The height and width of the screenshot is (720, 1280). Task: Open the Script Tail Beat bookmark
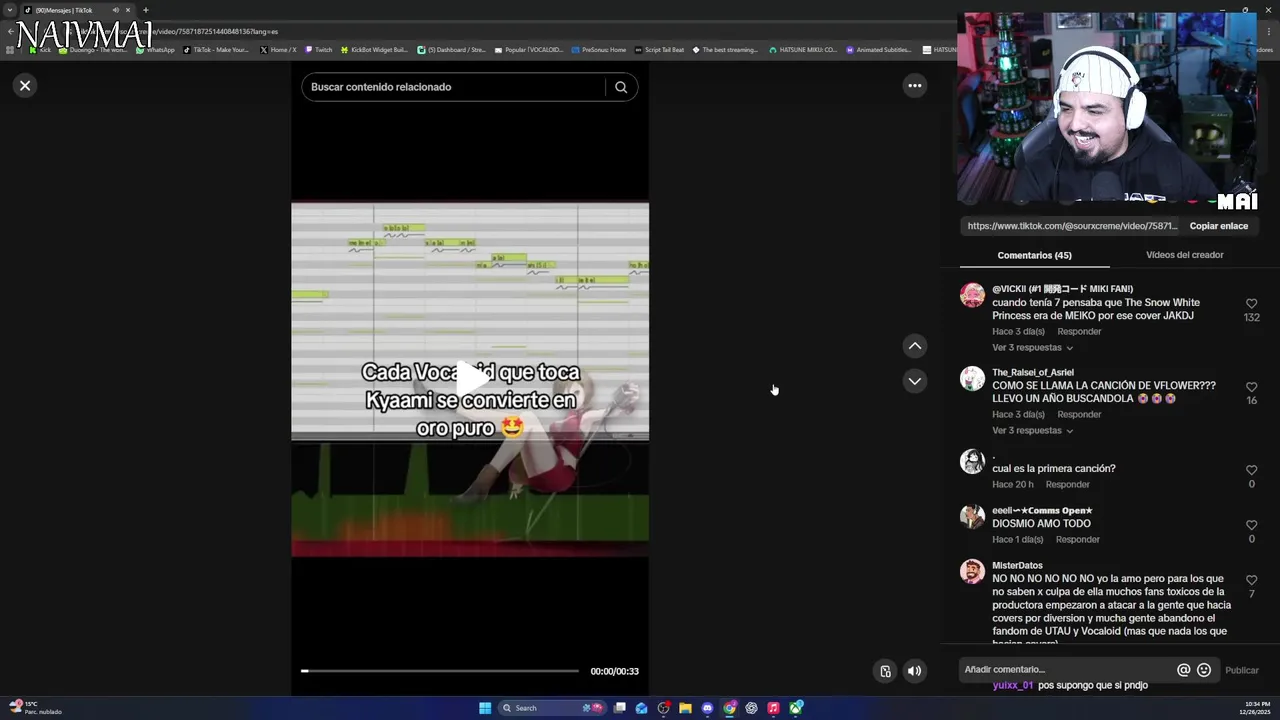660,50
